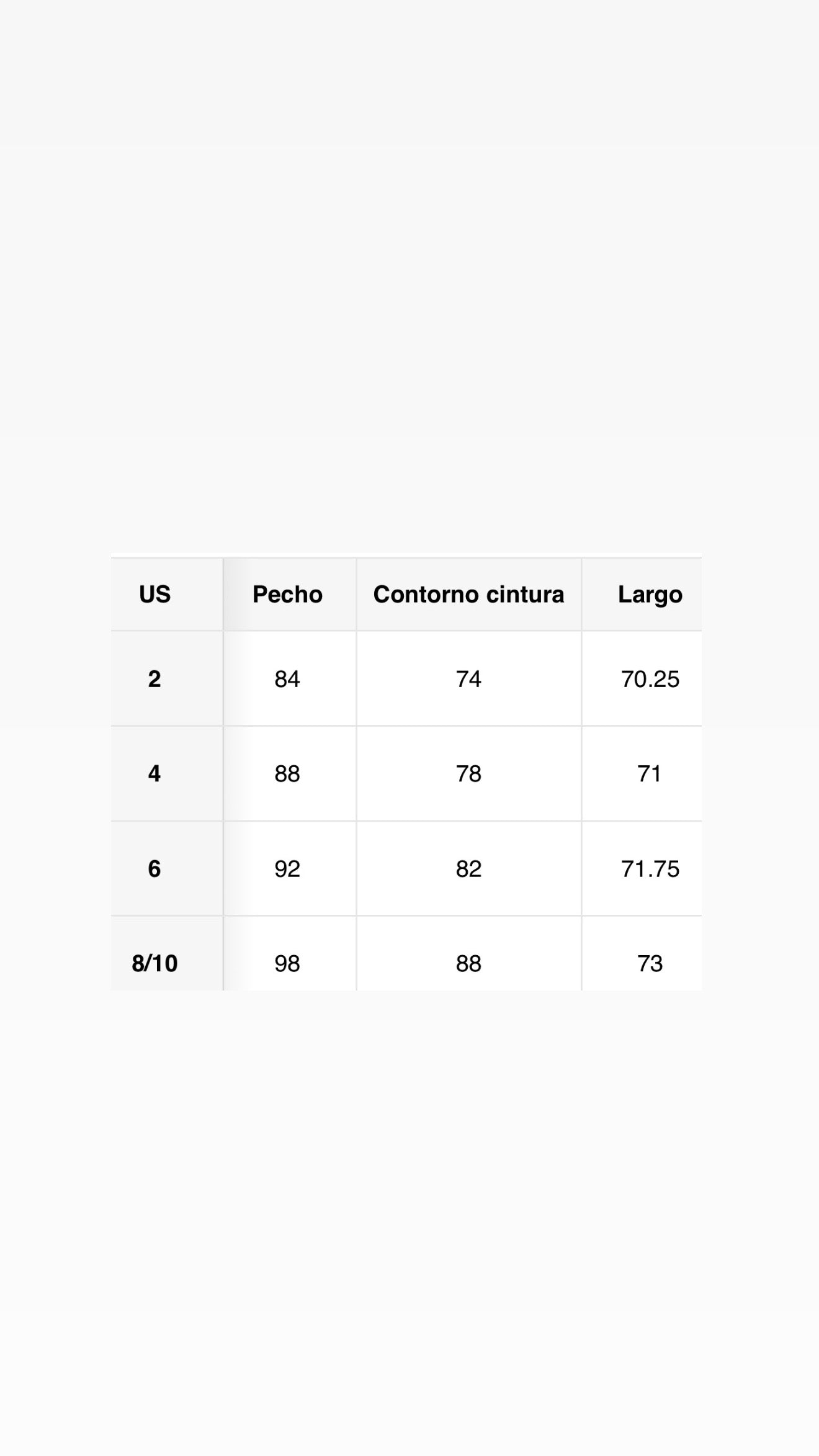The image size is (819, 1456).
Task: Select the Largo value 71.75 cell
Action: pos(650,869)
